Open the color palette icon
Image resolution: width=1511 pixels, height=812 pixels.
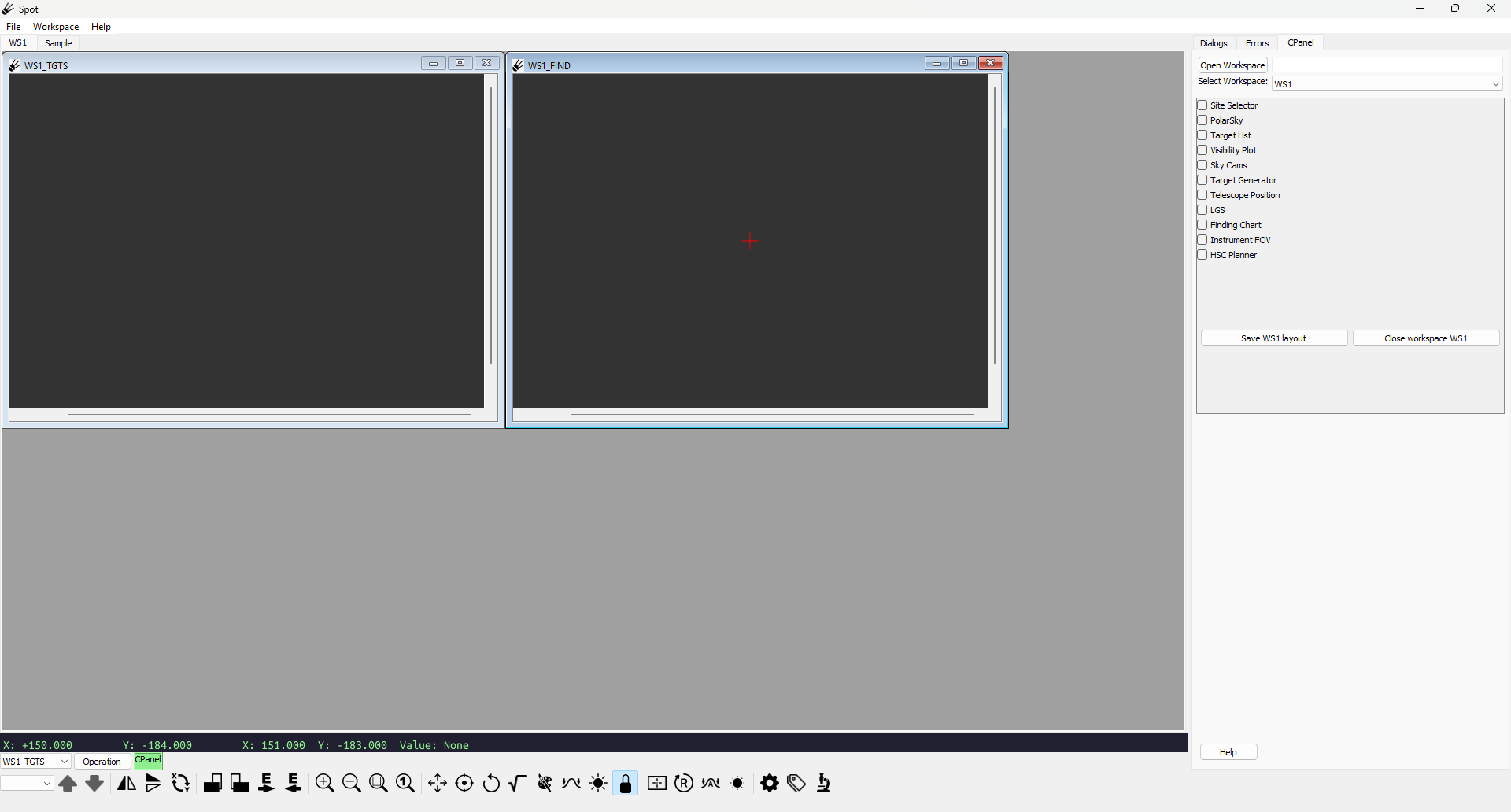[545, 784]
